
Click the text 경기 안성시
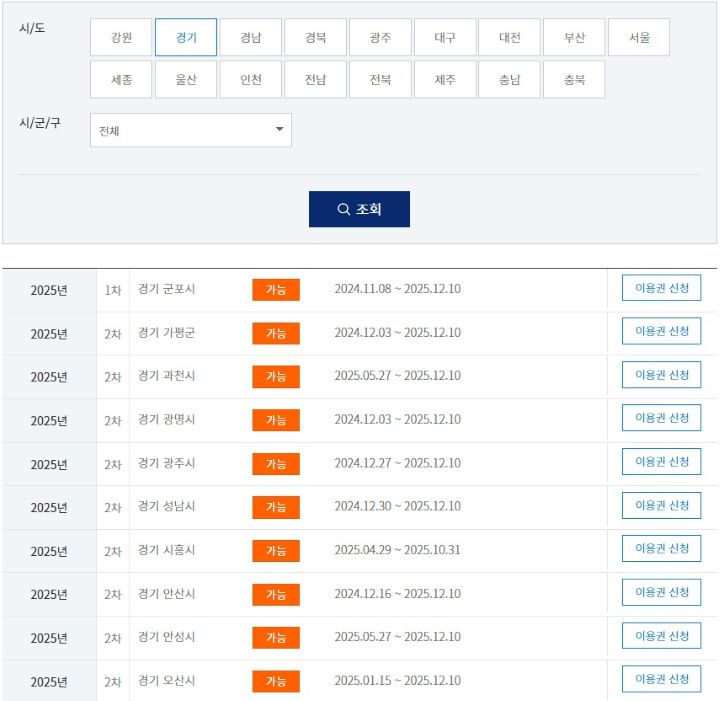(167, 637)
